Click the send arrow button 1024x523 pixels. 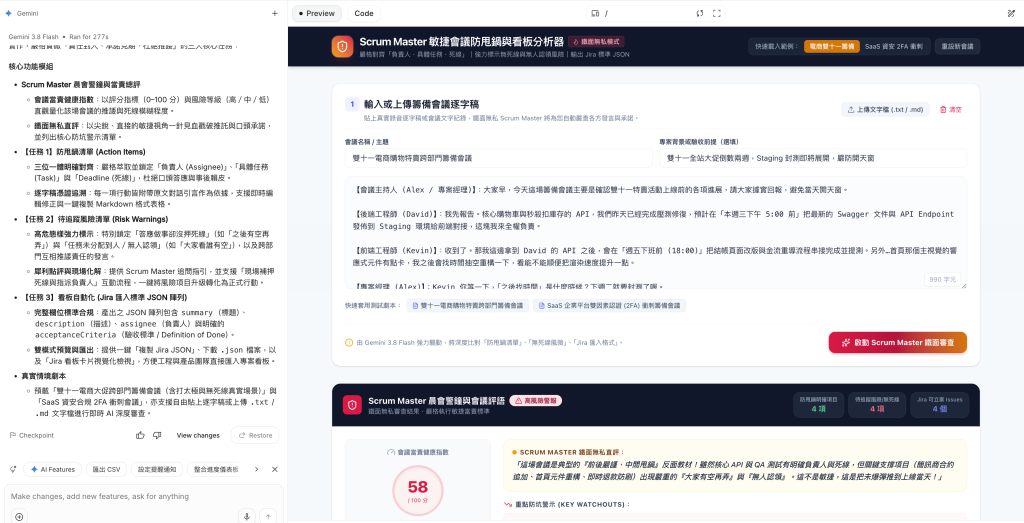point(268,516)
